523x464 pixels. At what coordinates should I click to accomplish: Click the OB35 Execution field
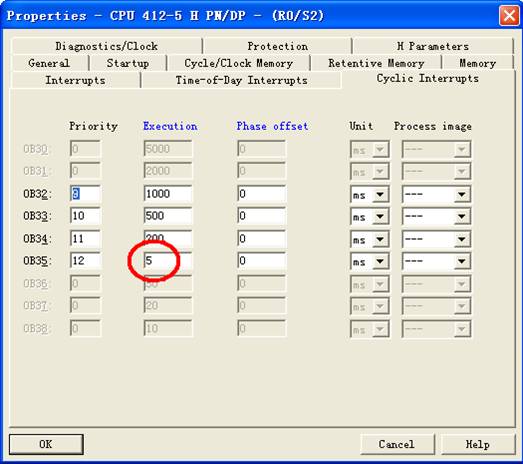coord(168,261)
